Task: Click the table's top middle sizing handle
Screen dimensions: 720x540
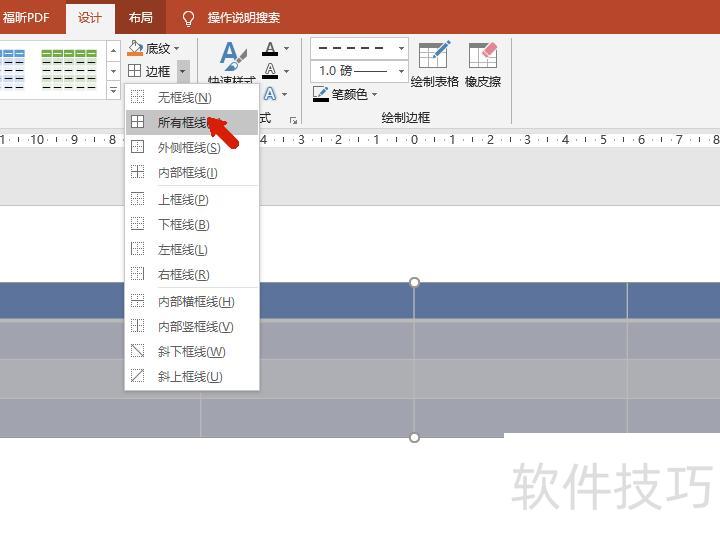Action: click(414, 282)
